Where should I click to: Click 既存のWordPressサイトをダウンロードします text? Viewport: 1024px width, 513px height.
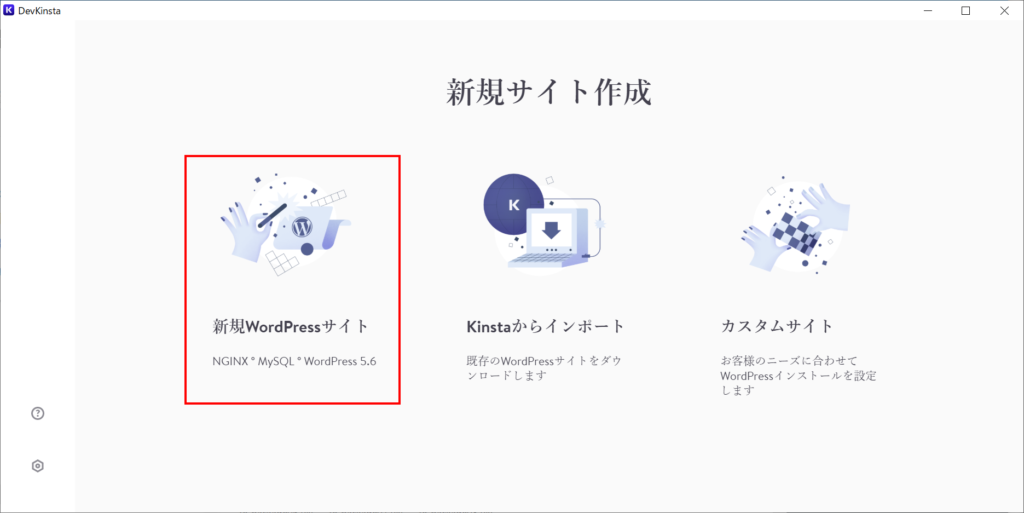coord(544,368)
